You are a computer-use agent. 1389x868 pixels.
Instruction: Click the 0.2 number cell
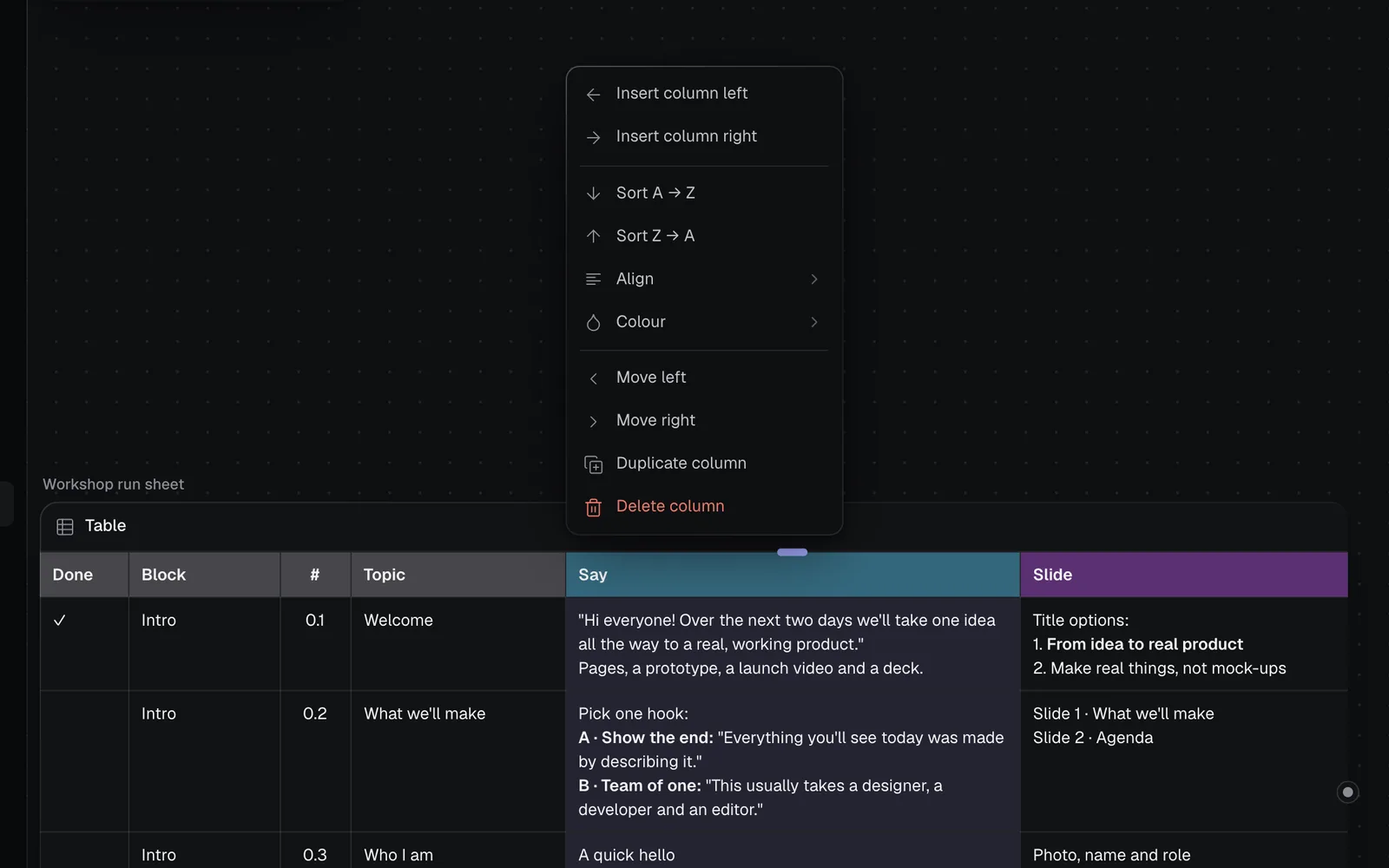coord(315,761)
